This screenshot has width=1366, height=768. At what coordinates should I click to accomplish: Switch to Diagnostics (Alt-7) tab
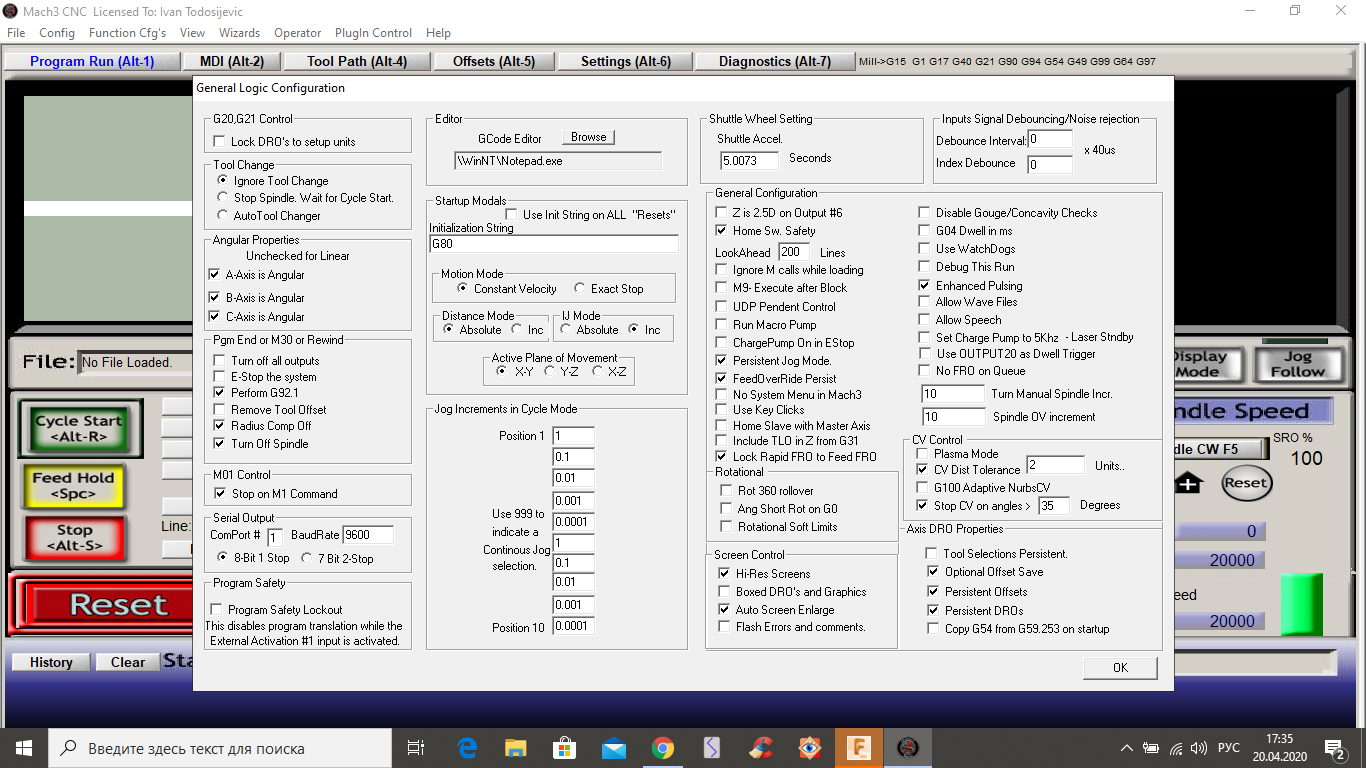(775, 61)
